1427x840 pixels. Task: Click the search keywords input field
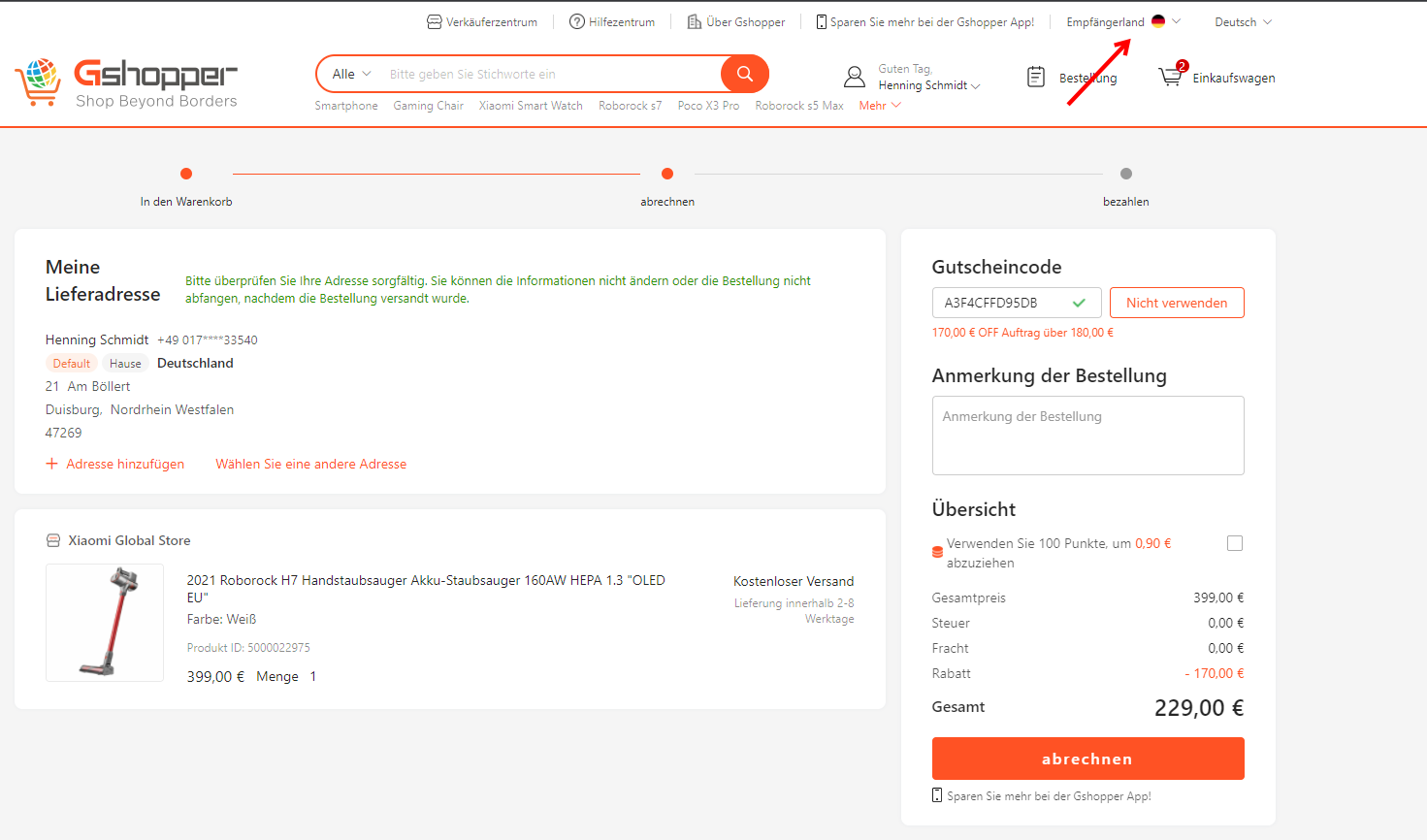click(x=548, y=74)
